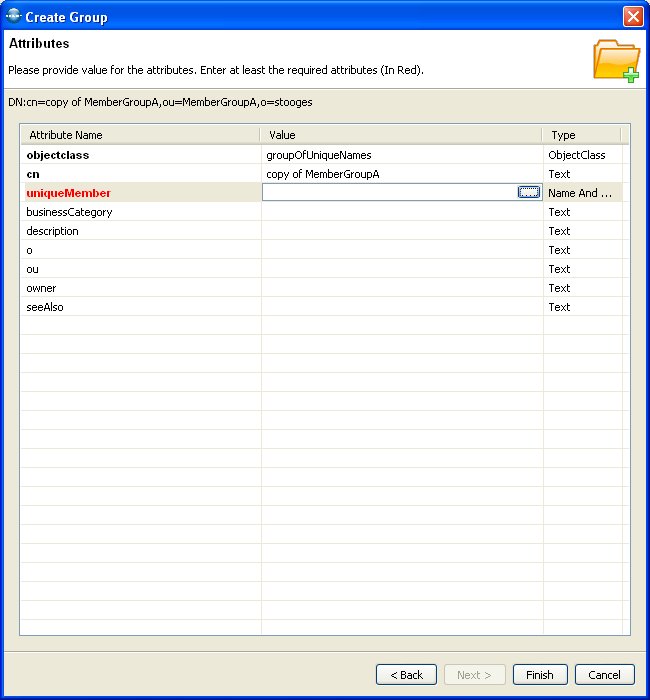Click the folder icon in the header
Image resolution: width=650 pixels, height=700 pixels.
pos(616,60)
